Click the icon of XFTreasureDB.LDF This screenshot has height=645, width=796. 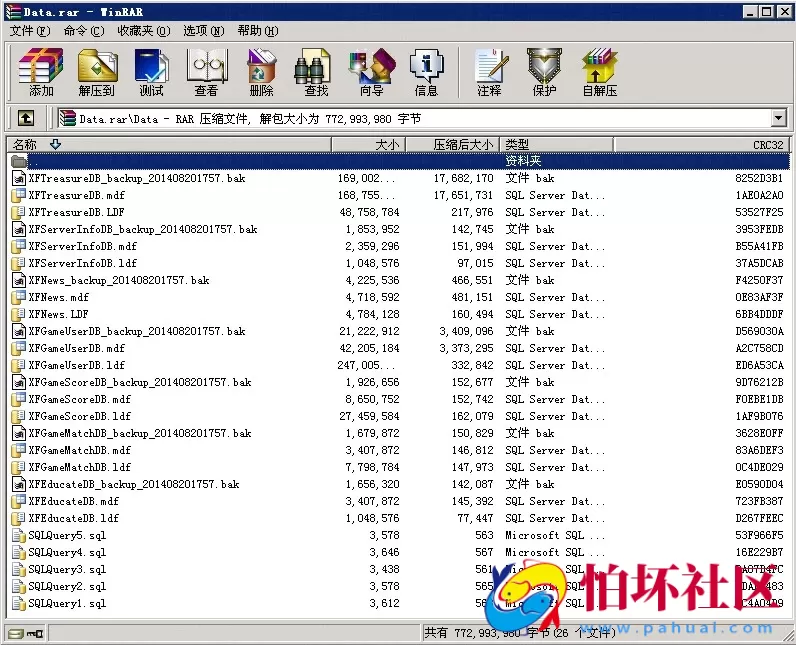click(19, 212)
